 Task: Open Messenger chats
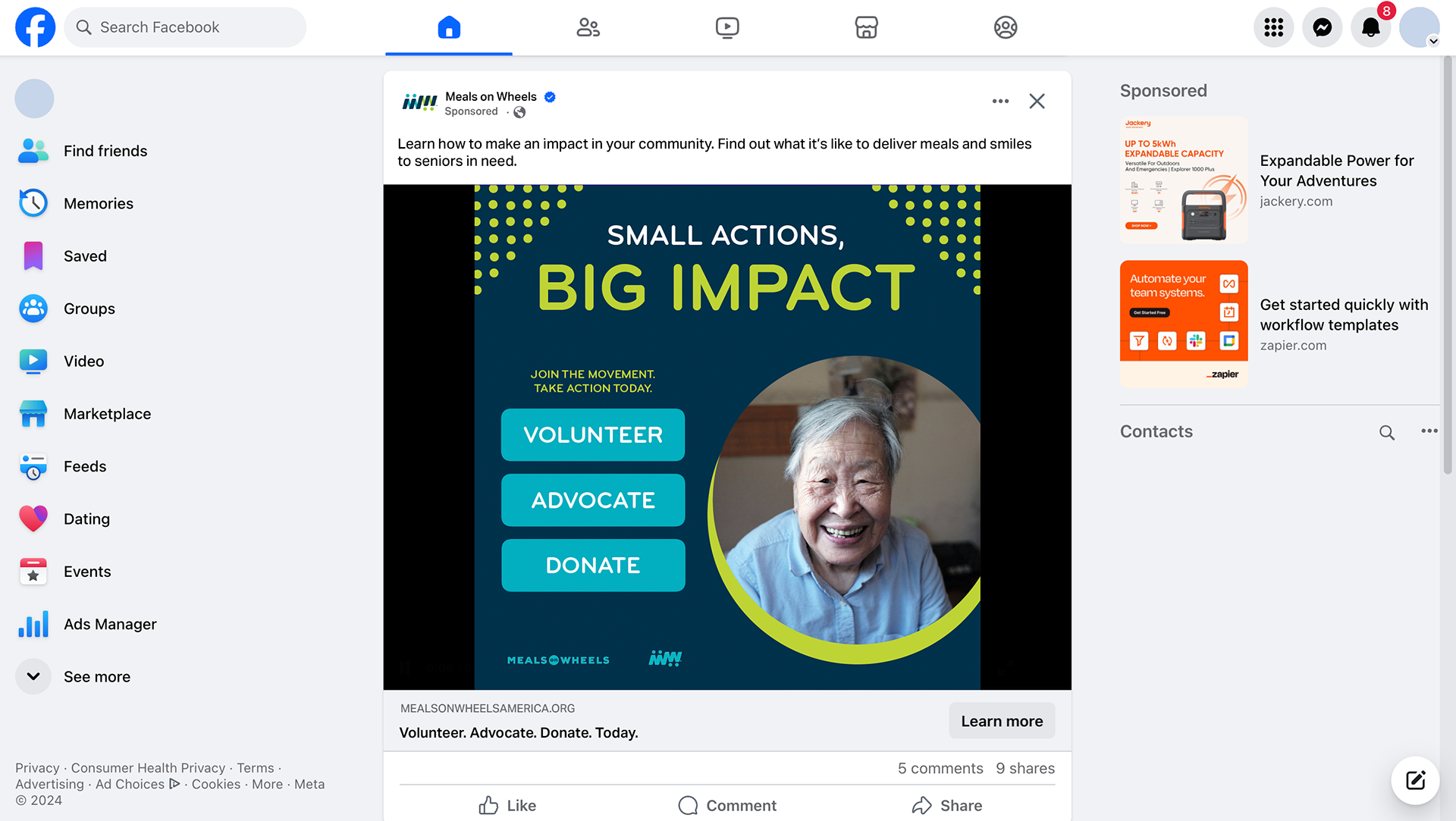click(1323, 27)
